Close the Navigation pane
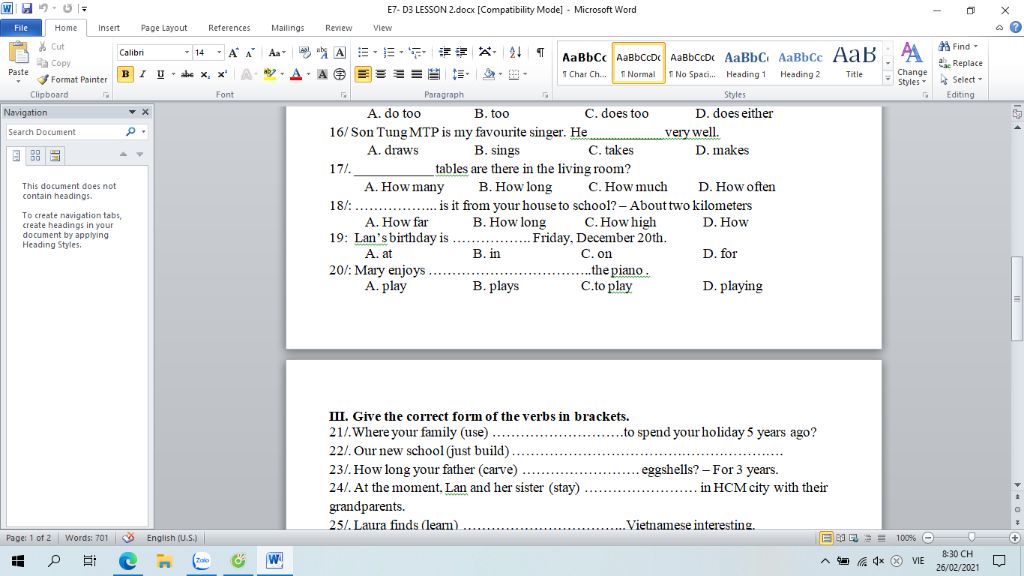This screenshot has height=576, width=1024. 146,112
